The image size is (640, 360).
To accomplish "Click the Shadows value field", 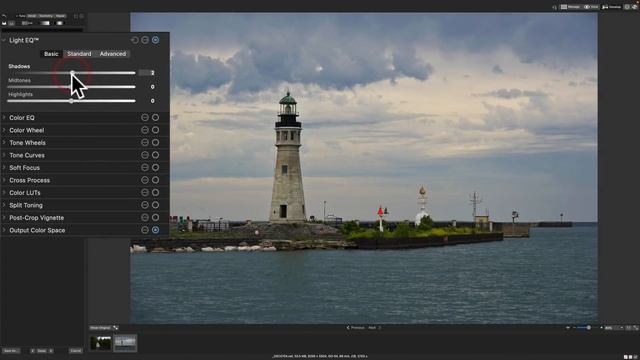I will 147,73.
